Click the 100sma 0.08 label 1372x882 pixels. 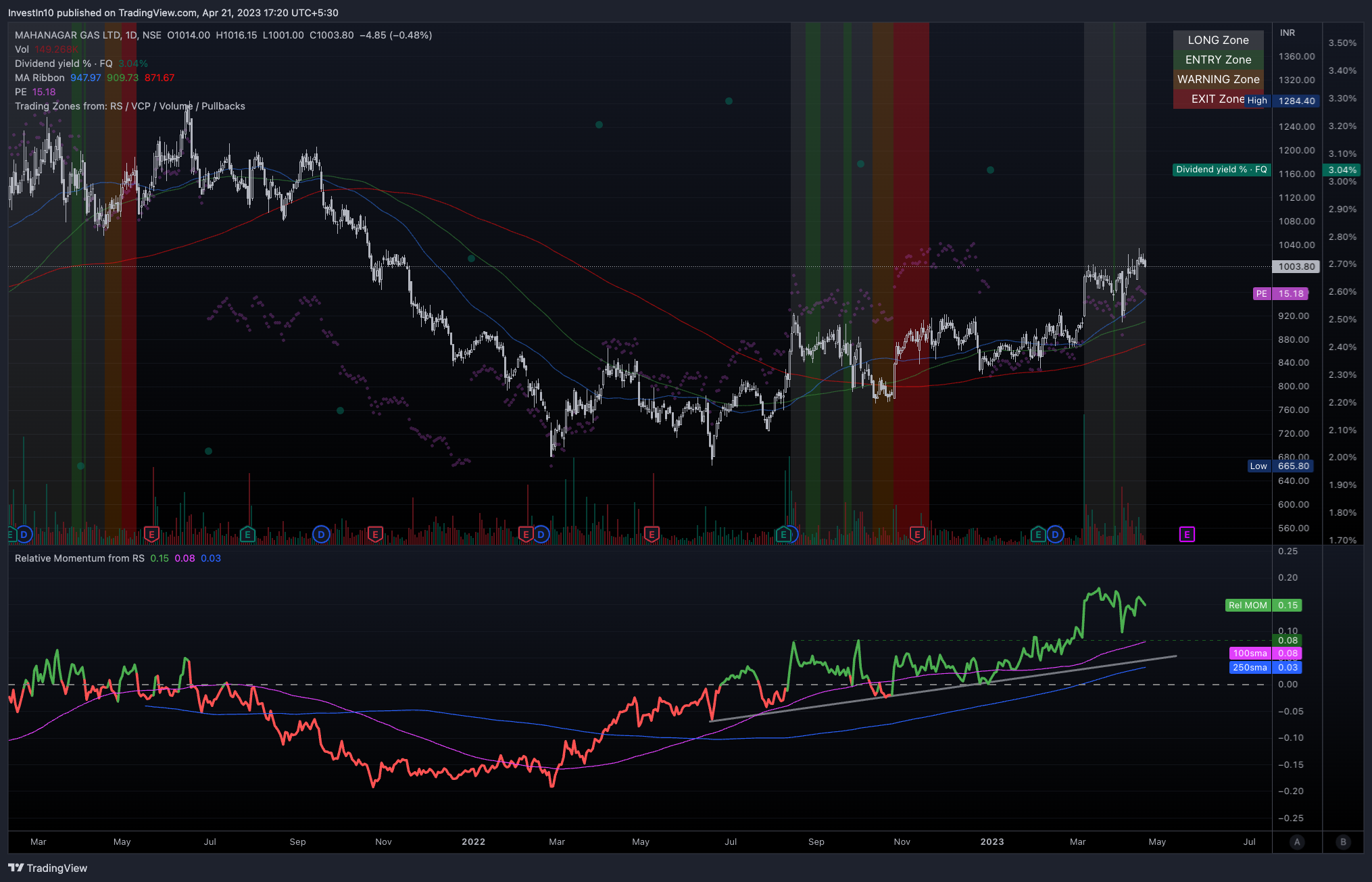pos(1265,653)
